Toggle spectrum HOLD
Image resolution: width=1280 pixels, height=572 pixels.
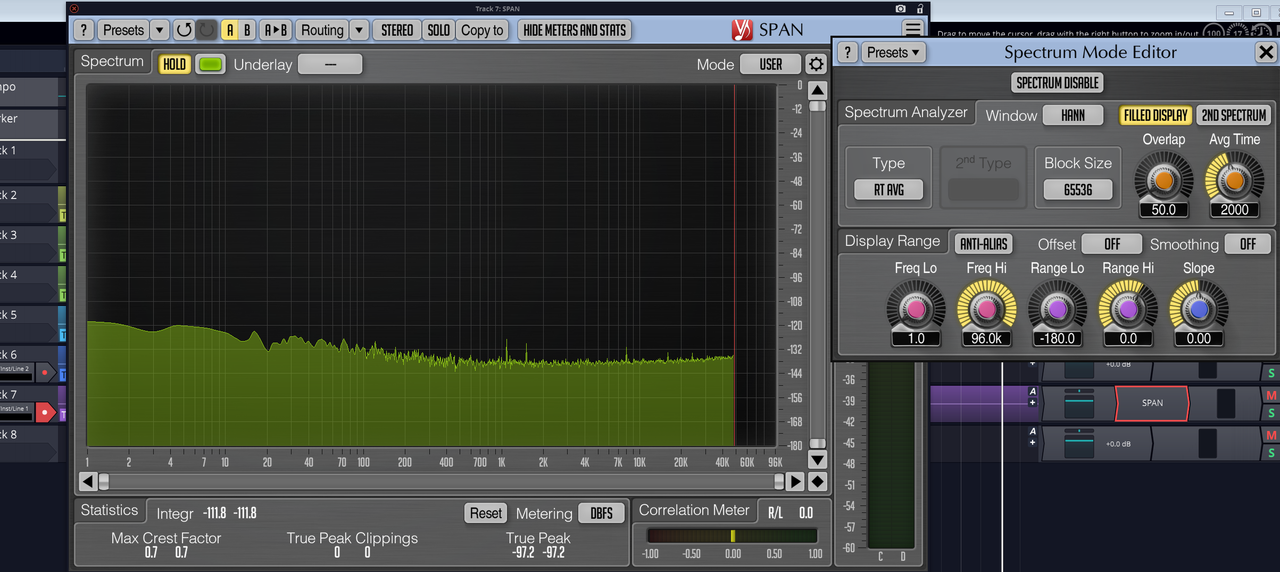(174, 64)
